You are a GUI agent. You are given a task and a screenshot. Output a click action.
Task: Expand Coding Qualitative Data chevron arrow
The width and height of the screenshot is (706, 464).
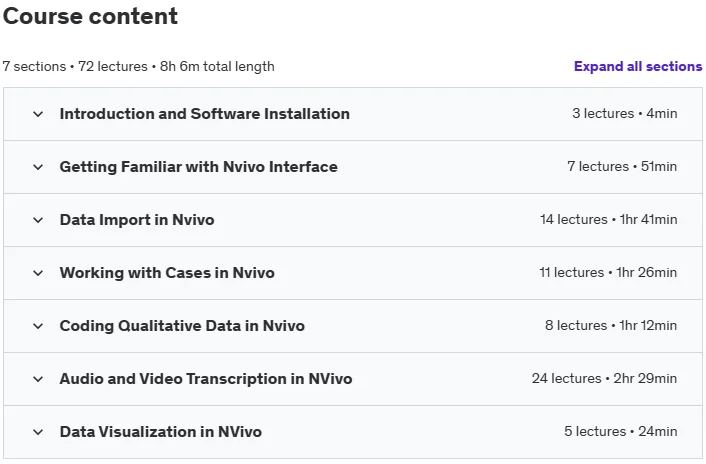point(38,326)
